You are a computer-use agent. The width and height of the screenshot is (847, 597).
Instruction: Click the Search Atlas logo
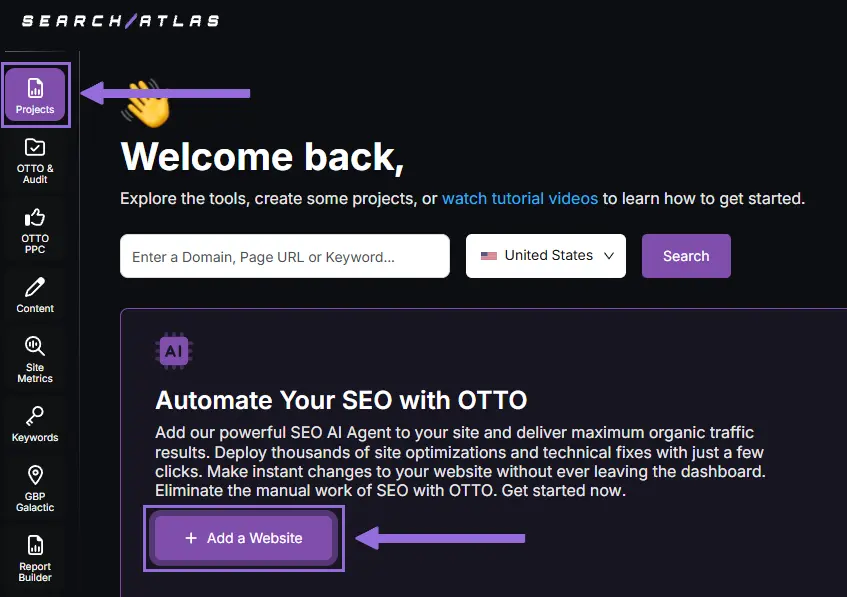tap(120, 20)
